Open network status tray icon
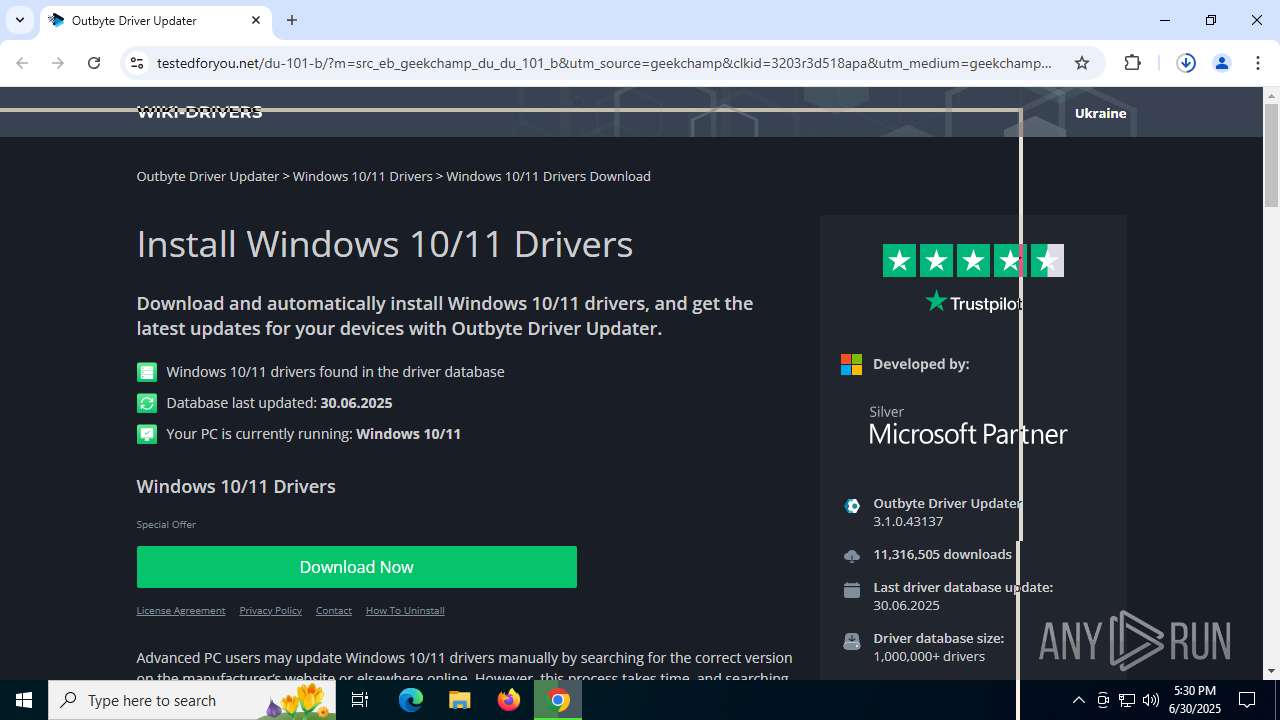Screen dimensions: 1280x720 (1127, 700)
